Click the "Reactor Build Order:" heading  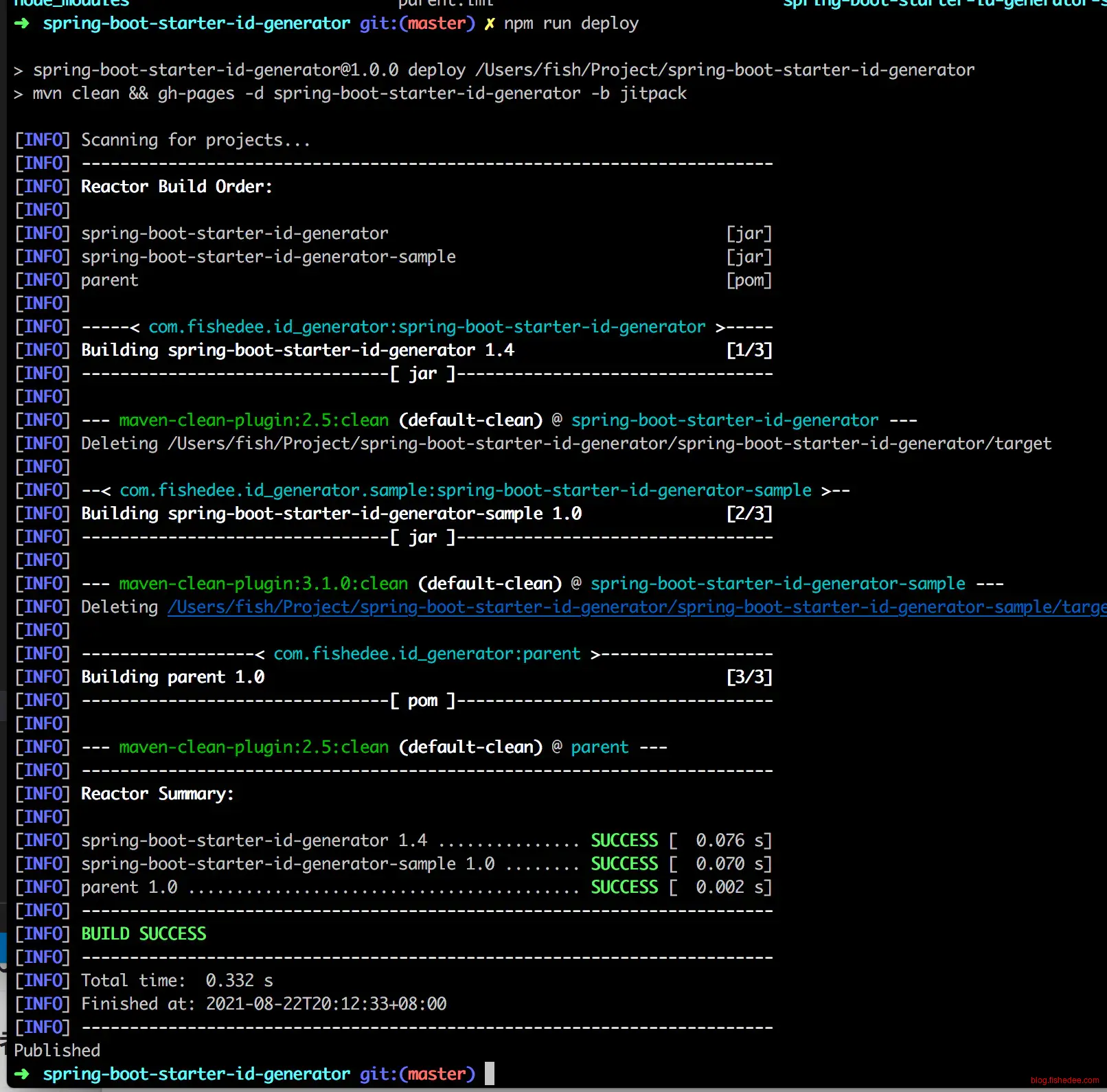tap(176, 187)
